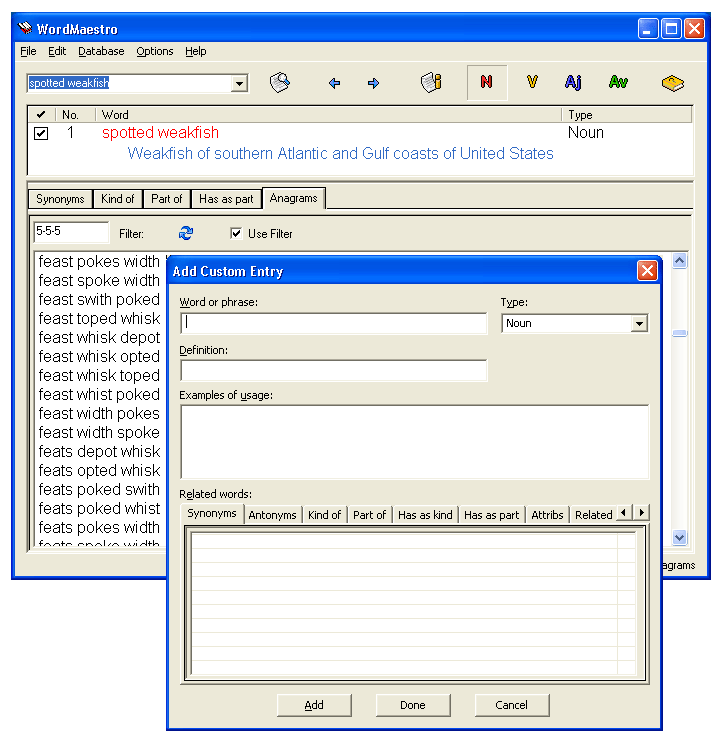Image resolution: width=725 pixels, height=745 pixels.
Task: Click the Type column header
Action: click(627, 115)
